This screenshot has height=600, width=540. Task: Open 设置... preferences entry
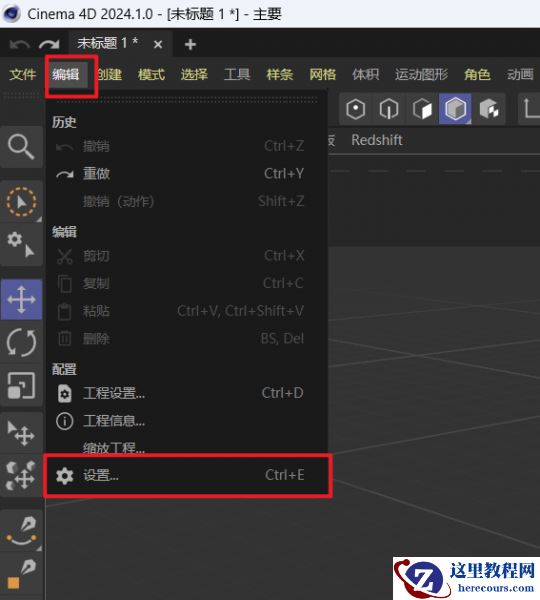[x=187, y=475]
